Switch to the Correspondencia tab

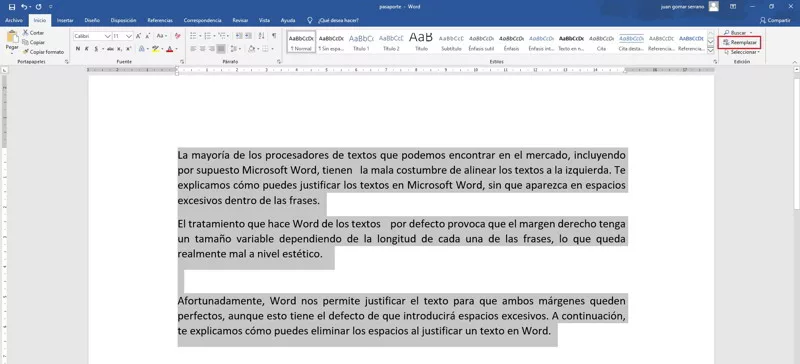coord(203,20)
